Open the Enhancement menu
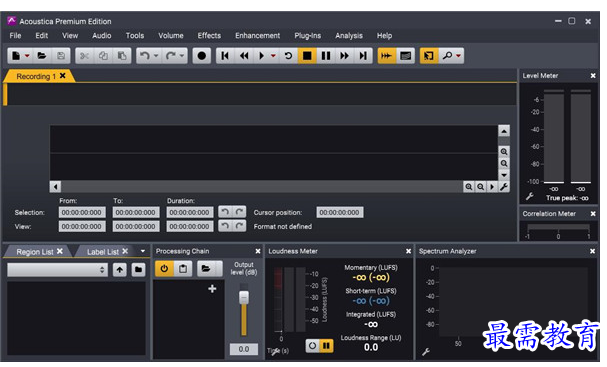This screenshot has height=367, width=607. coord(257,36)
